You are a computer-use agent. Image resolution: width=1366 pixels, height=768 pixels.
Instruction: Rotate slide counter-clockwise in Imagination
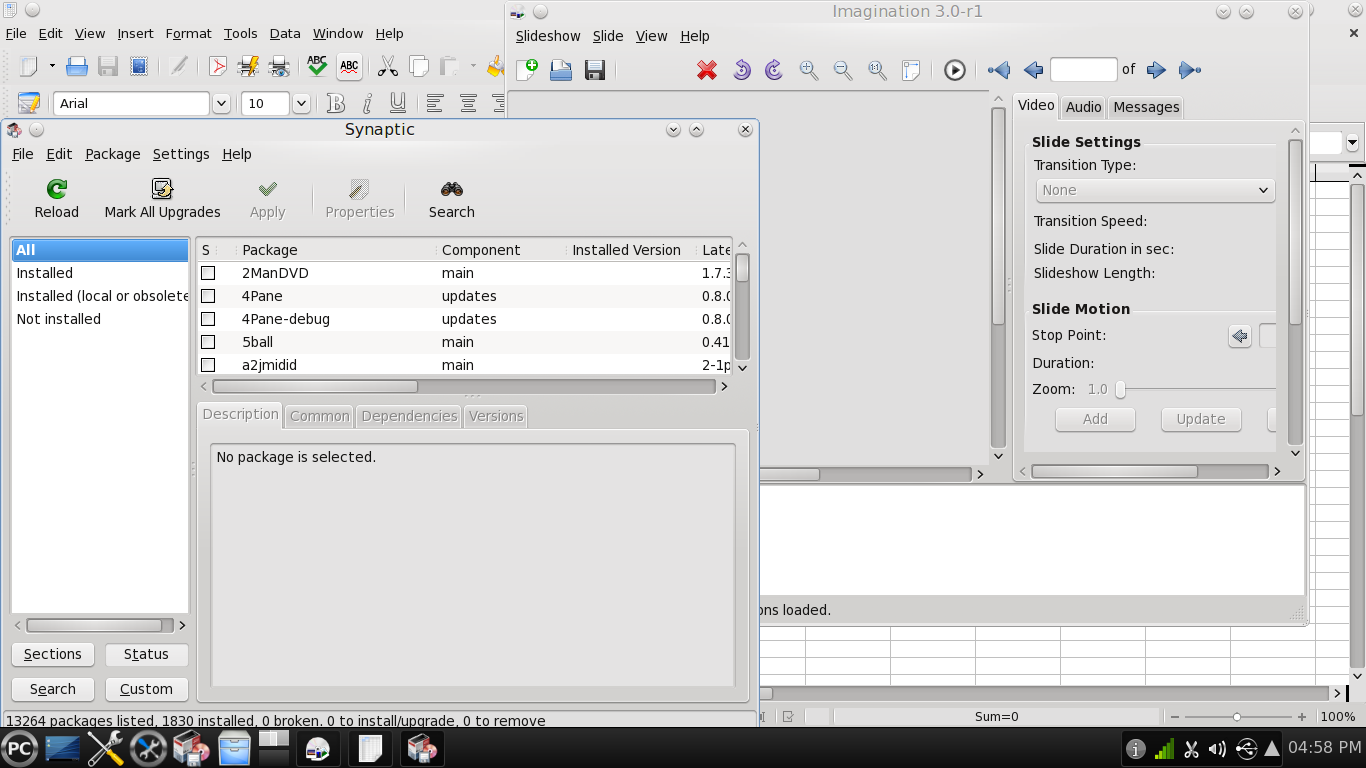(741, 70)
